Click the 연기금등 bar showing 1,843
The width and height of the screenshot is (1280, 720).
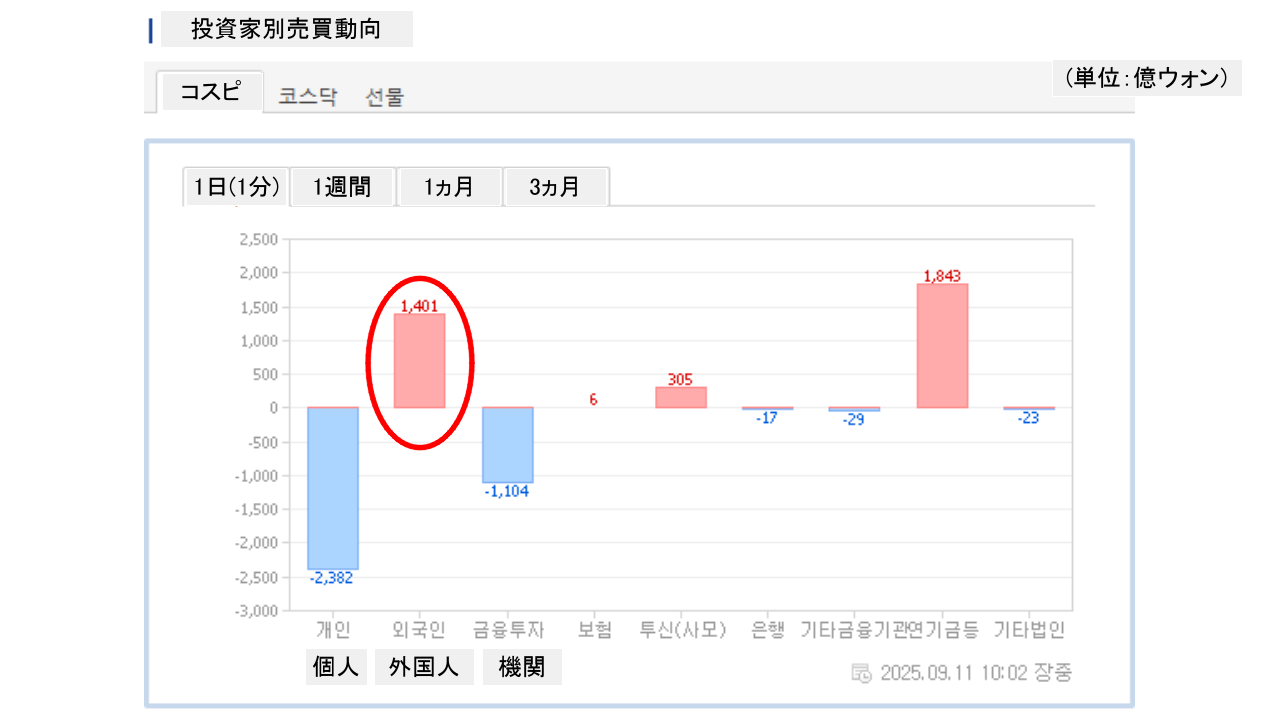pos(942,346)
